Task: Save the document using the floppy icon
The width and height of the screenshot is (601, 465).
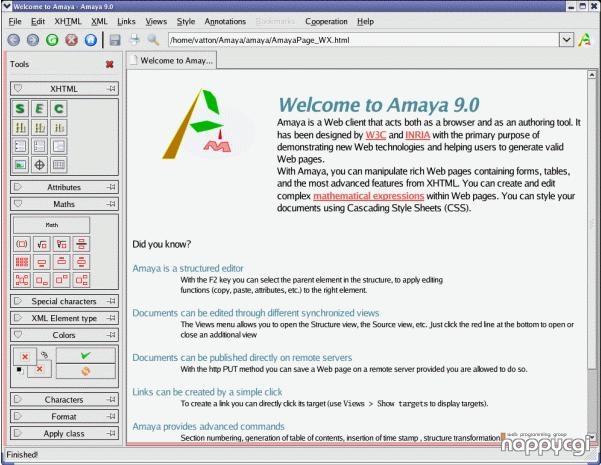Action: [x=115, y=39]
